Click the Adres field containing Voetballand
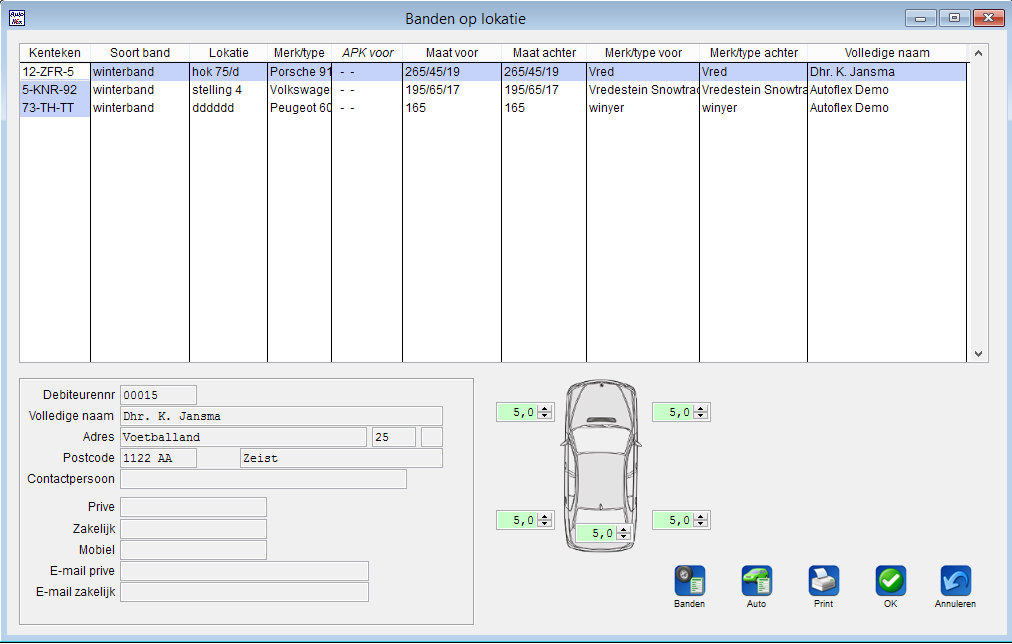1012x644 pixels. coord(243,437)
